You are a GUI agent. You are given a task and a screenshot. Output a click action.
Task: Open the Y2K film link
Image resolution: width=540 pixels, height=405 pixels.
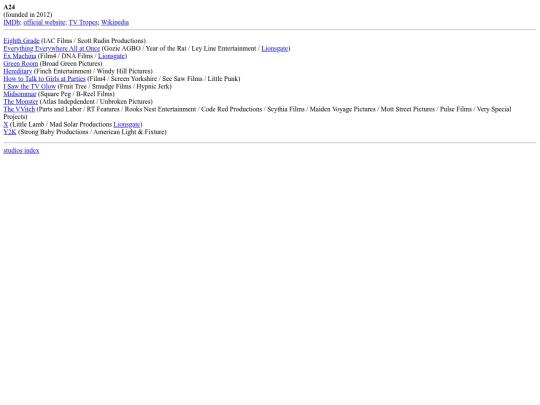(10, 132)
